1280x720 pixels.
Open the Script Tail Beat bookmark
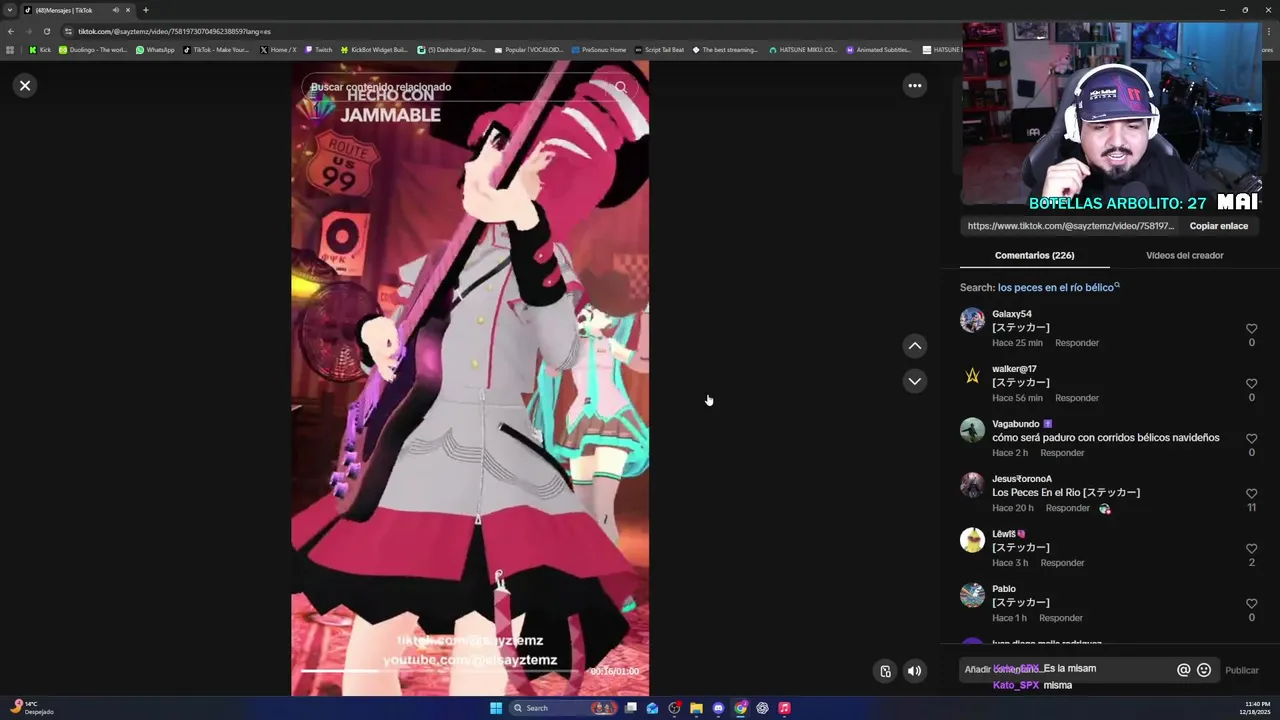659,49
